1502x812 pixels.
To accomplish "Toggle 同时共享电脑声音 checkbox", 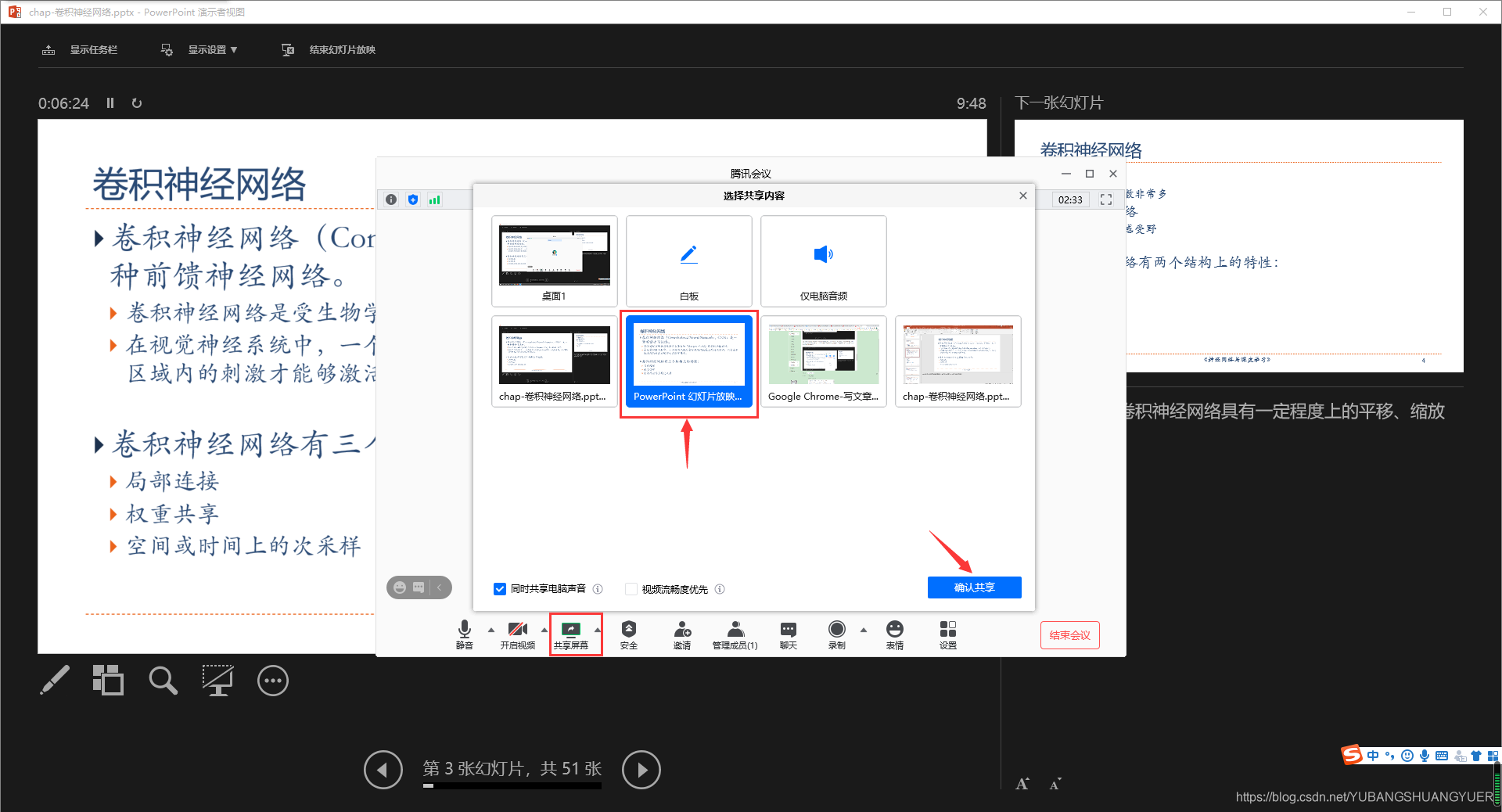I will click(500, 589).
